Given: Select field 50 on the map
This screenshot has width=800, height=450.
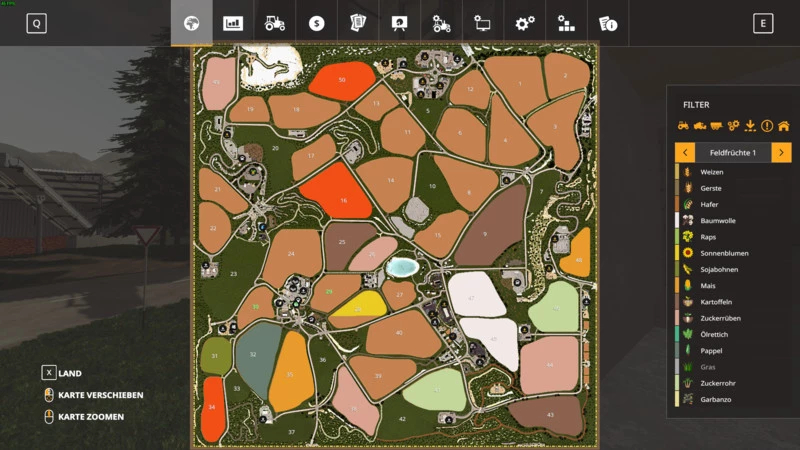Looking at the screenshot, I should (342, 81).
